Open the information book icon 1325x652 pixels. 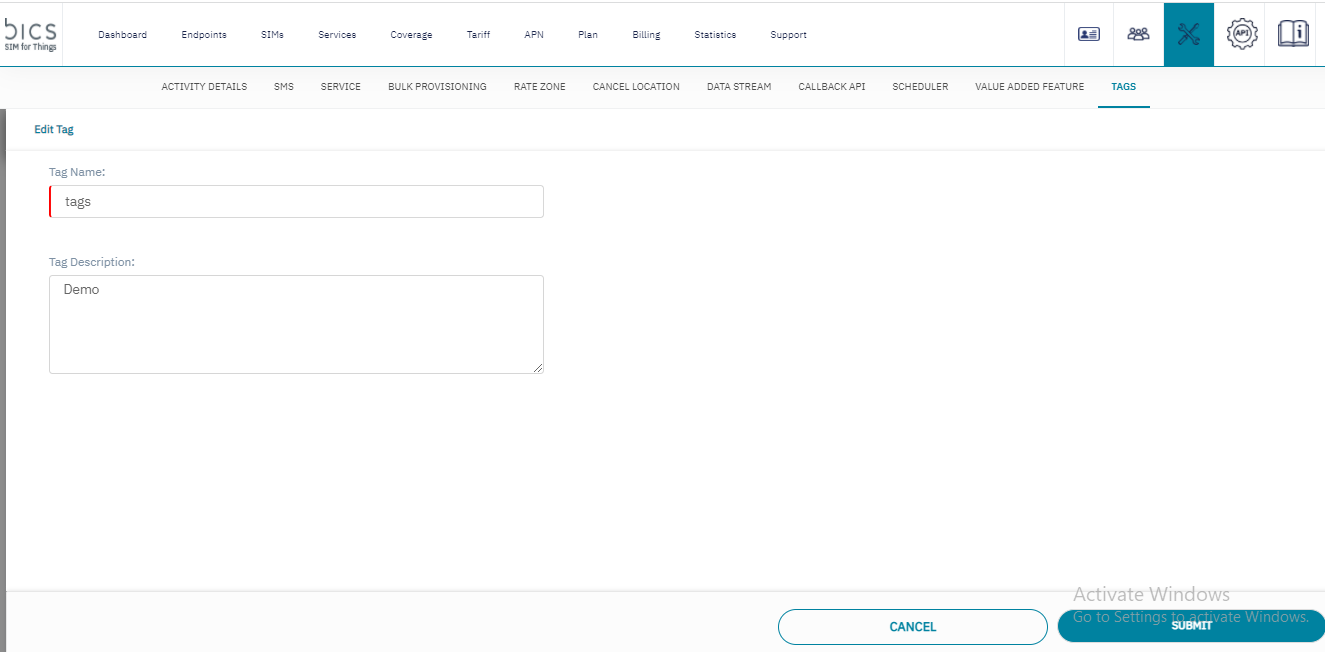[1293, 34]
